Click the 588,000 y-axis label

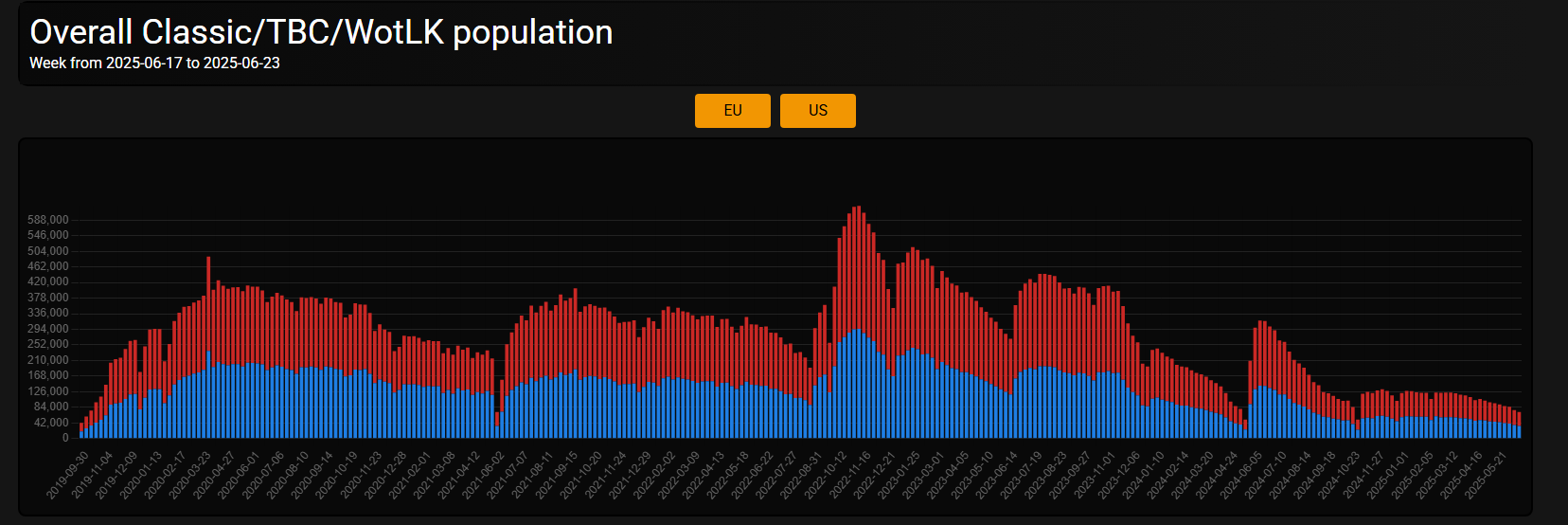pos(47,220)
